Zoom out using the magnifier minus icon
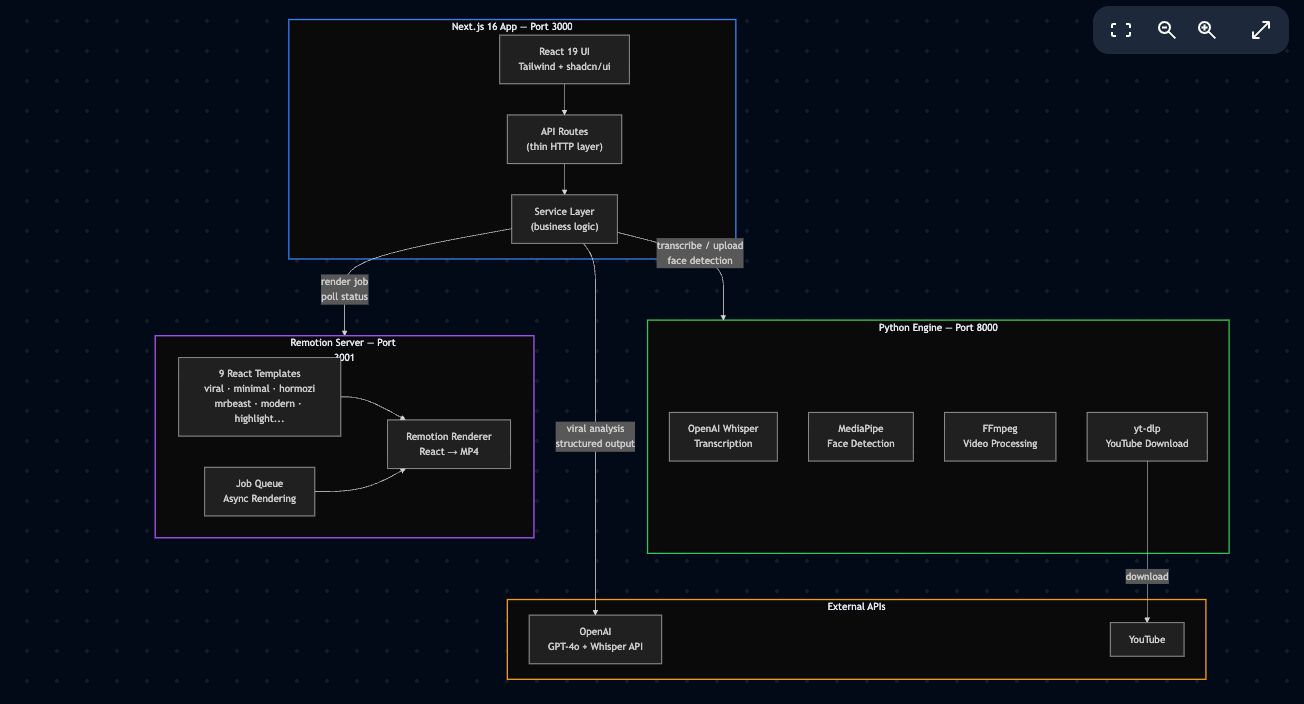1304x704 pixels. click(x=1166, y=30)
